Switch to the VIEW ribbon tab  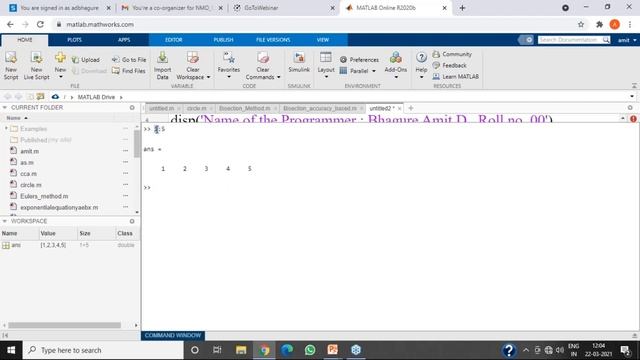[x=323, y=40]
